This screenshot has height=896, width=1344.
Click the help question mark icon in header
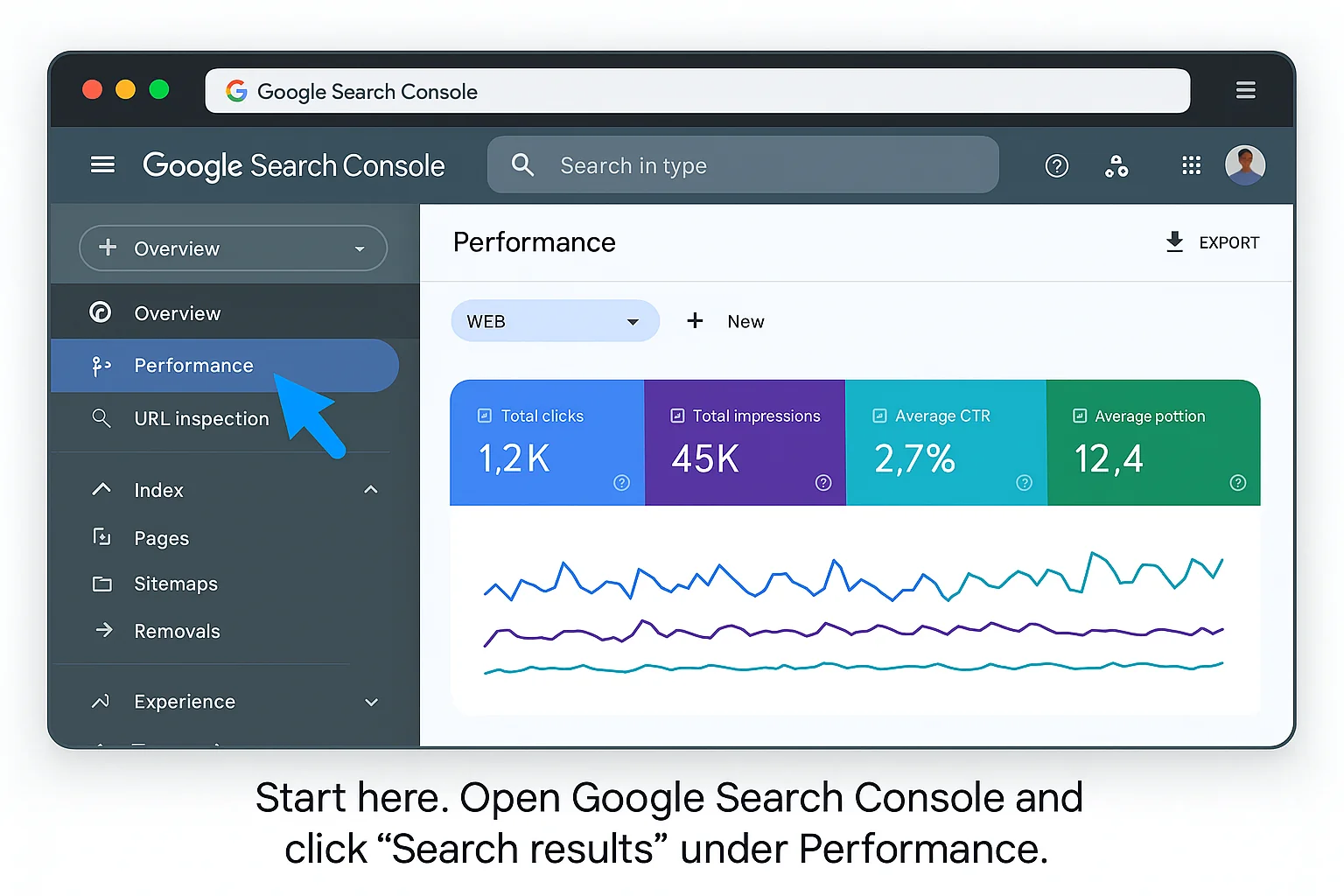(x=1057, y=165)
